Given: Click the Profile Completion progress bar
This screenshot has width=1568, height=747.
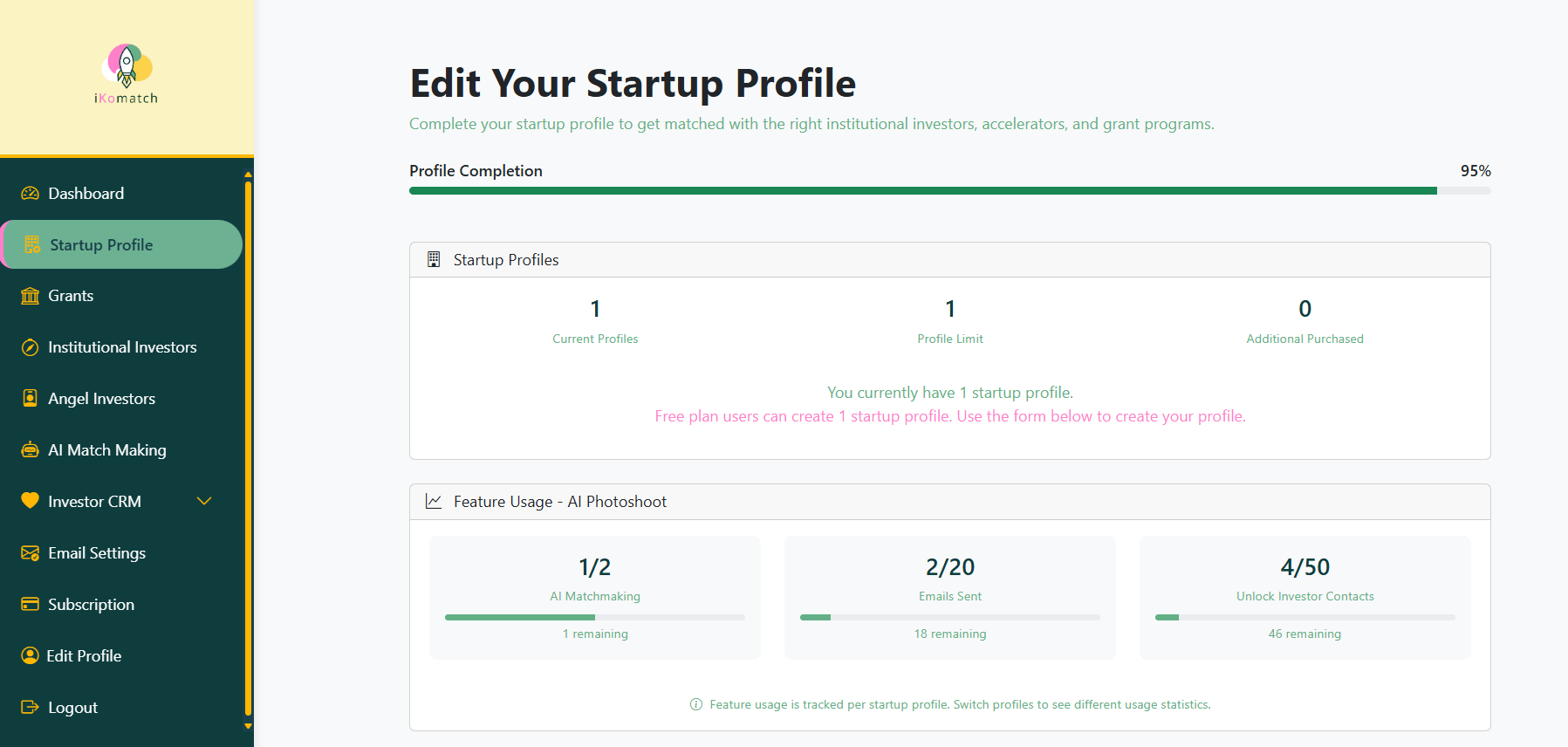Looking at the screenshot, I should click(x=949, y=190).
